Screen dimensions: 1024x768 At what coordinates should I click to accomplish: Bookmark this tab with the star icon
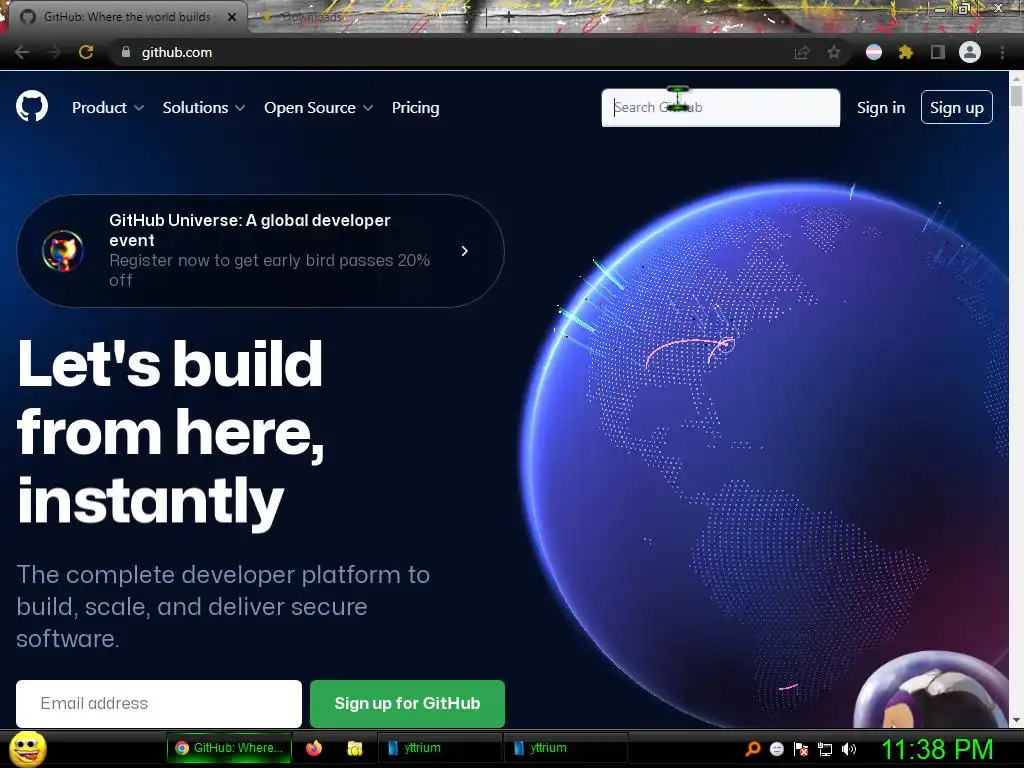point(834,52)
